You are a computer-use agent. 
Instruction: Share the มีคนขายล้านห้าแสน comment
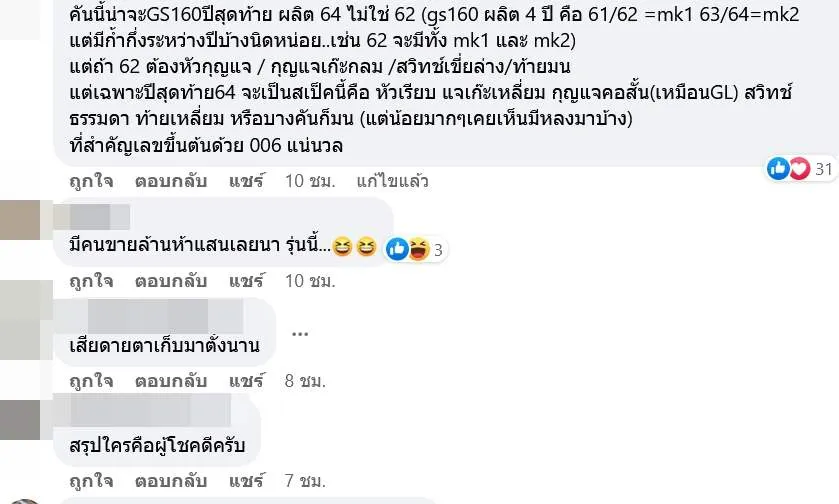(246, 281)
